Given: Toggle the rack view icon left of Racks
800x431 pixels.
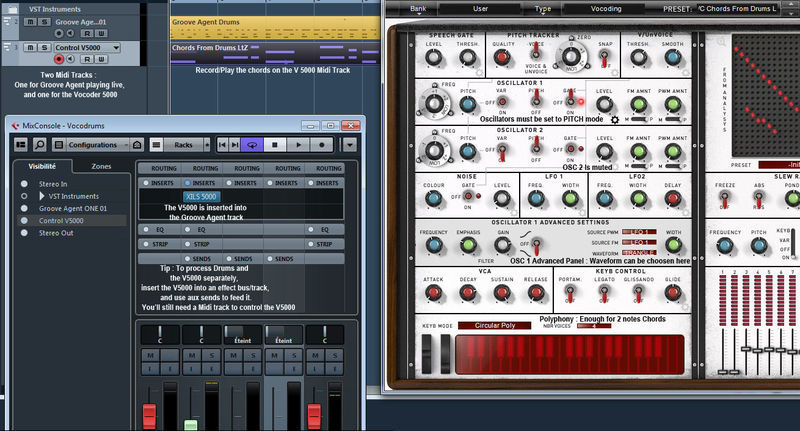Looking at the screenshot, I should pyautogui.click(x=156, y=145).
